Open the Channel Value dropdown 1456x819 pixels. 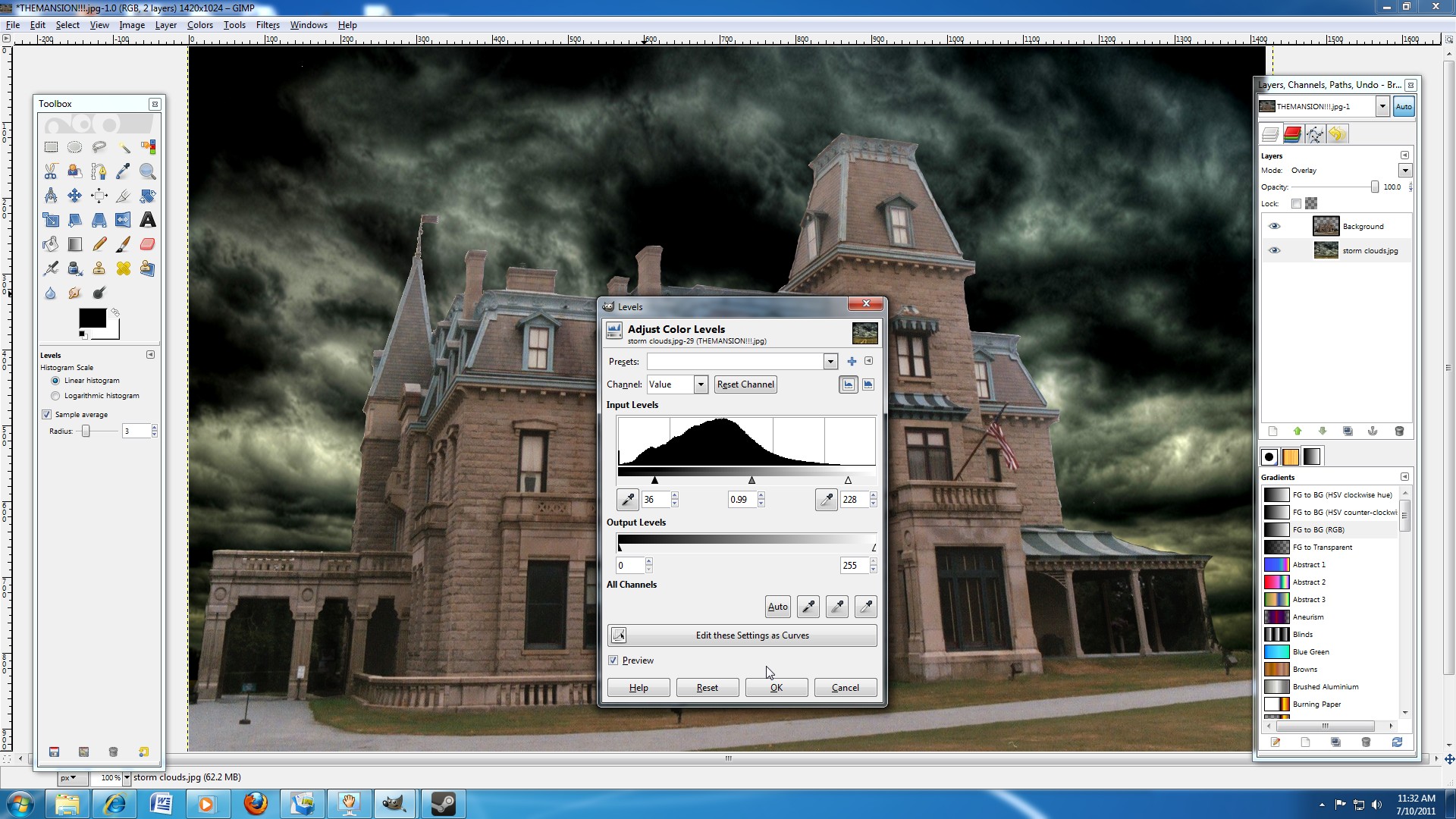point(701,384)
